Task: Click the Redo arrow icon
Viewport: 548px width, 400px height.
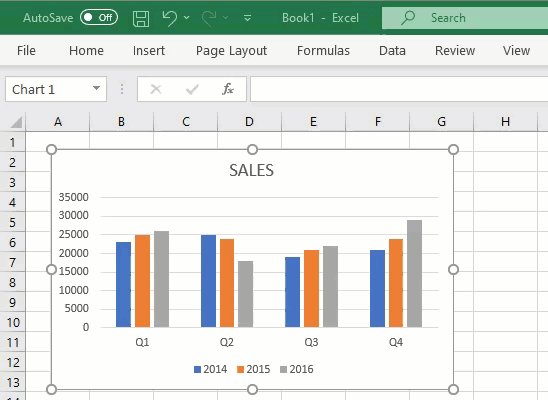Action: 209,18
